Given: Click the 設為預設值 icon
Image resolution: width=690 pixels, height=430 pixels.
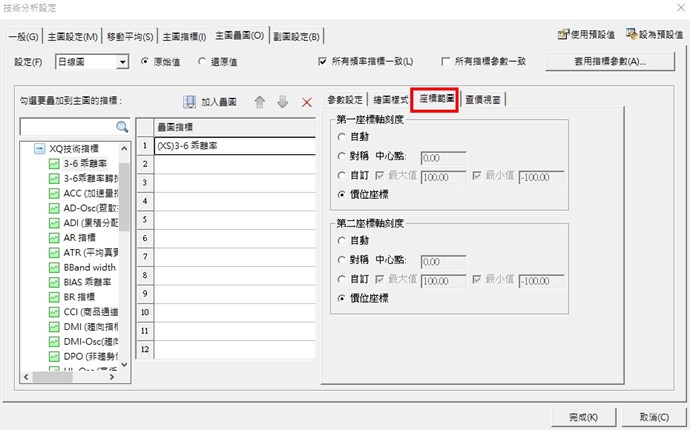Looking at the screenshot, I should pos(632,34).
